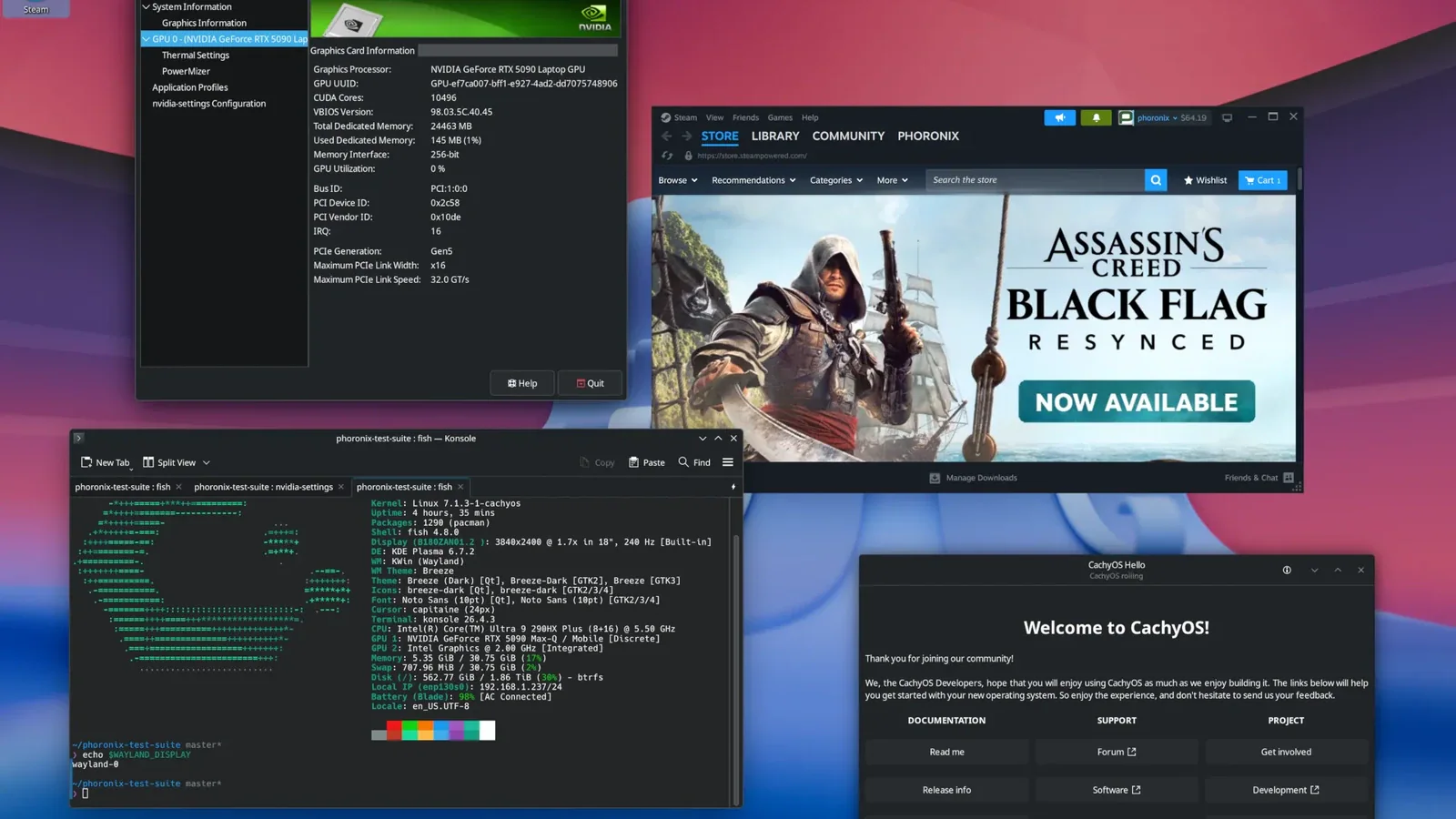The width and height of the screenshot is (1456, 819).
Task: Click the About info icon in CachyOS Hello
Action: pyautogui.click(x=1287, y=570)
